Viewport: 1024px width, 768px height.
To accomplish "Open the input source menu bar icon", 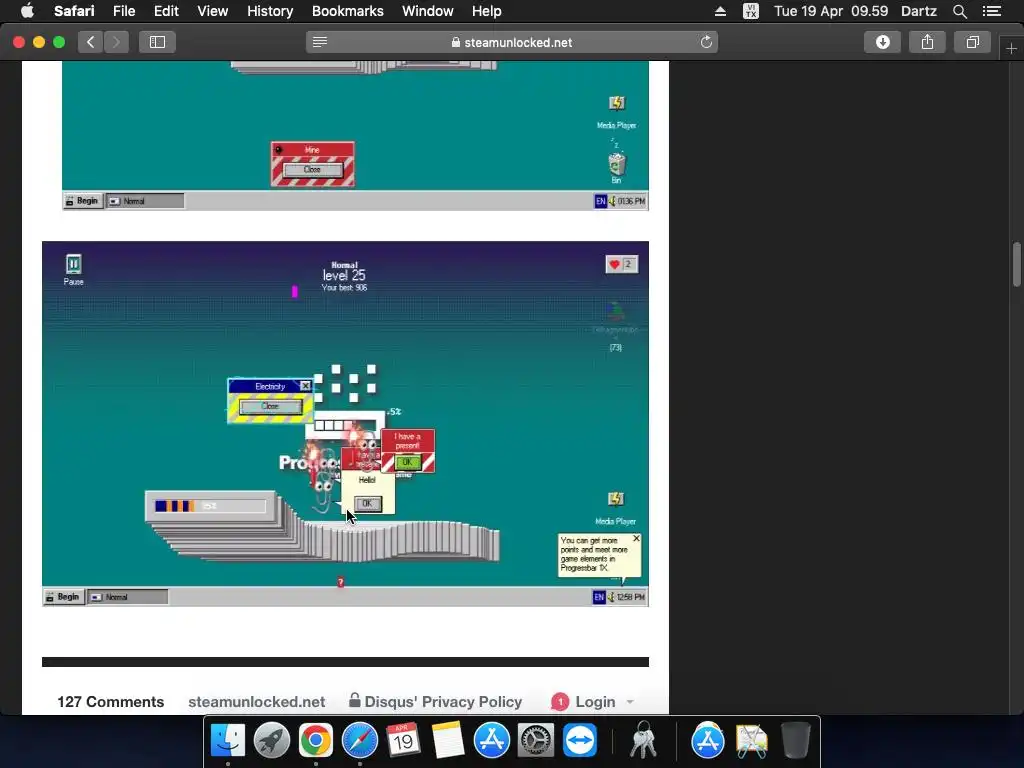I will click(x=751, y=11).
